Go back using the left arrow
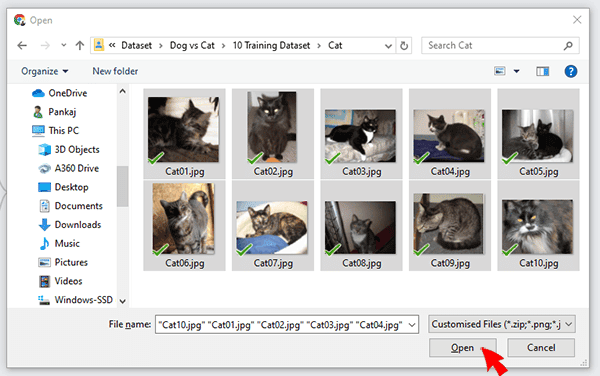Screen dimensions: 600x376 click(22, 46)
